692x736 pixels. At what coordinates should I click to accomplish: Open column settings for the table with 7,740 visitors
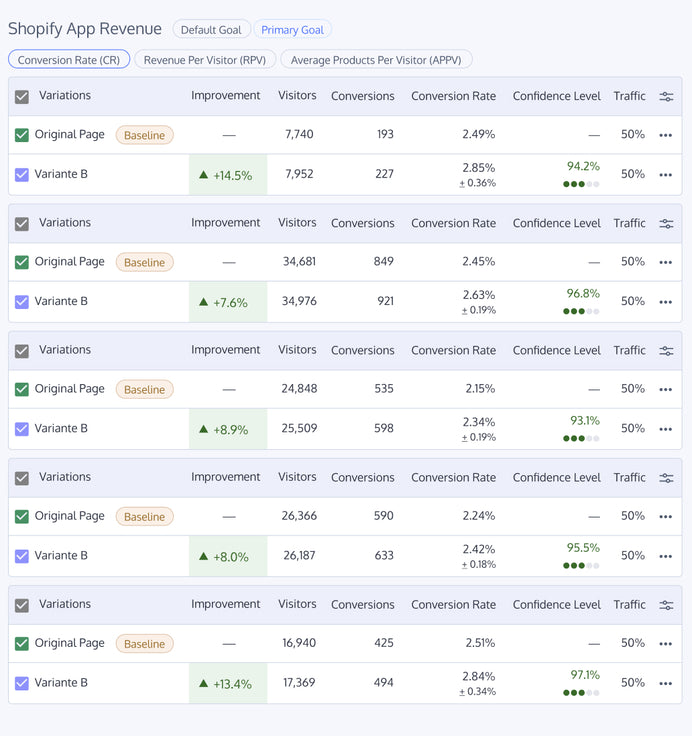(666, 97)
